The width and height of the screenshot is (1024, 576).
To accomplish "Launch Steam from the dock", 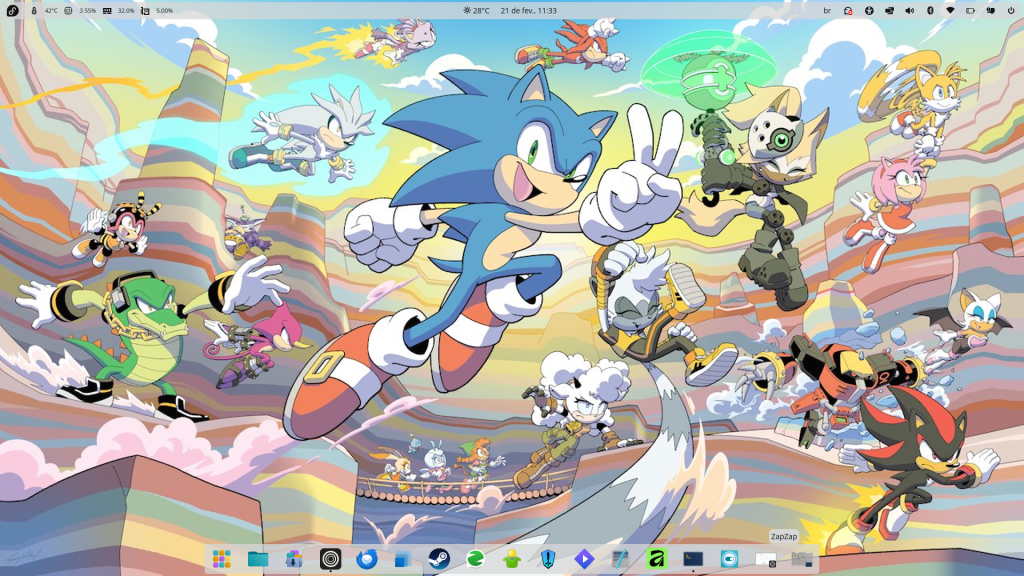I will pyautogui.click(x=439, y=559).
